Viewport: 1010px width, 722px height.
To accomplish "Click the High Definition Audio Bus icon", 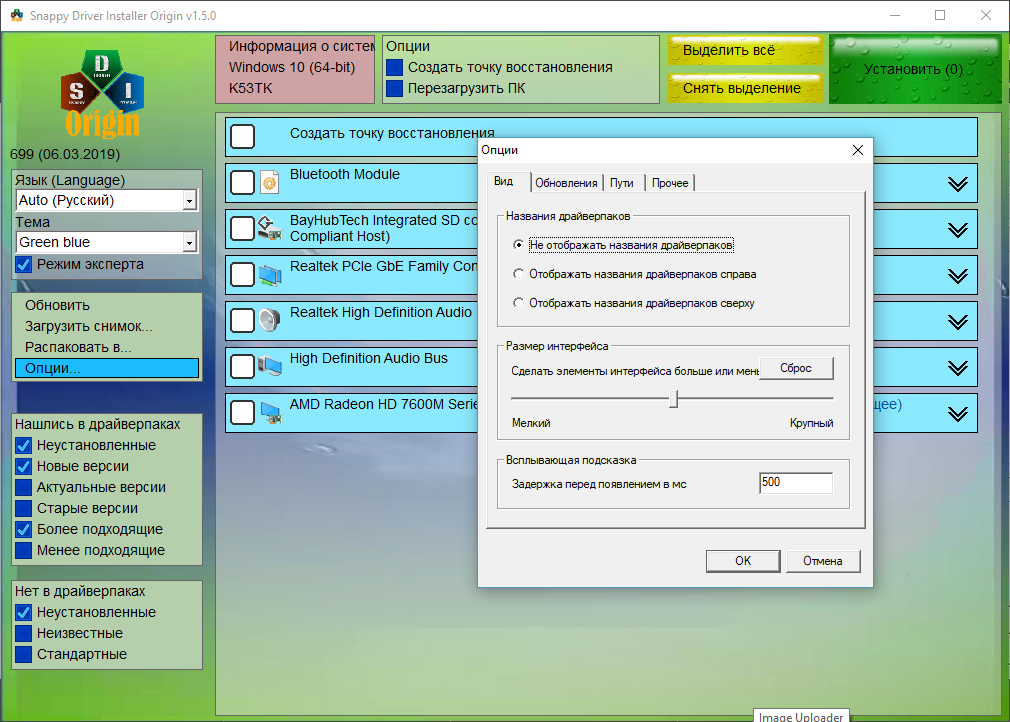I will pos(270,366).
